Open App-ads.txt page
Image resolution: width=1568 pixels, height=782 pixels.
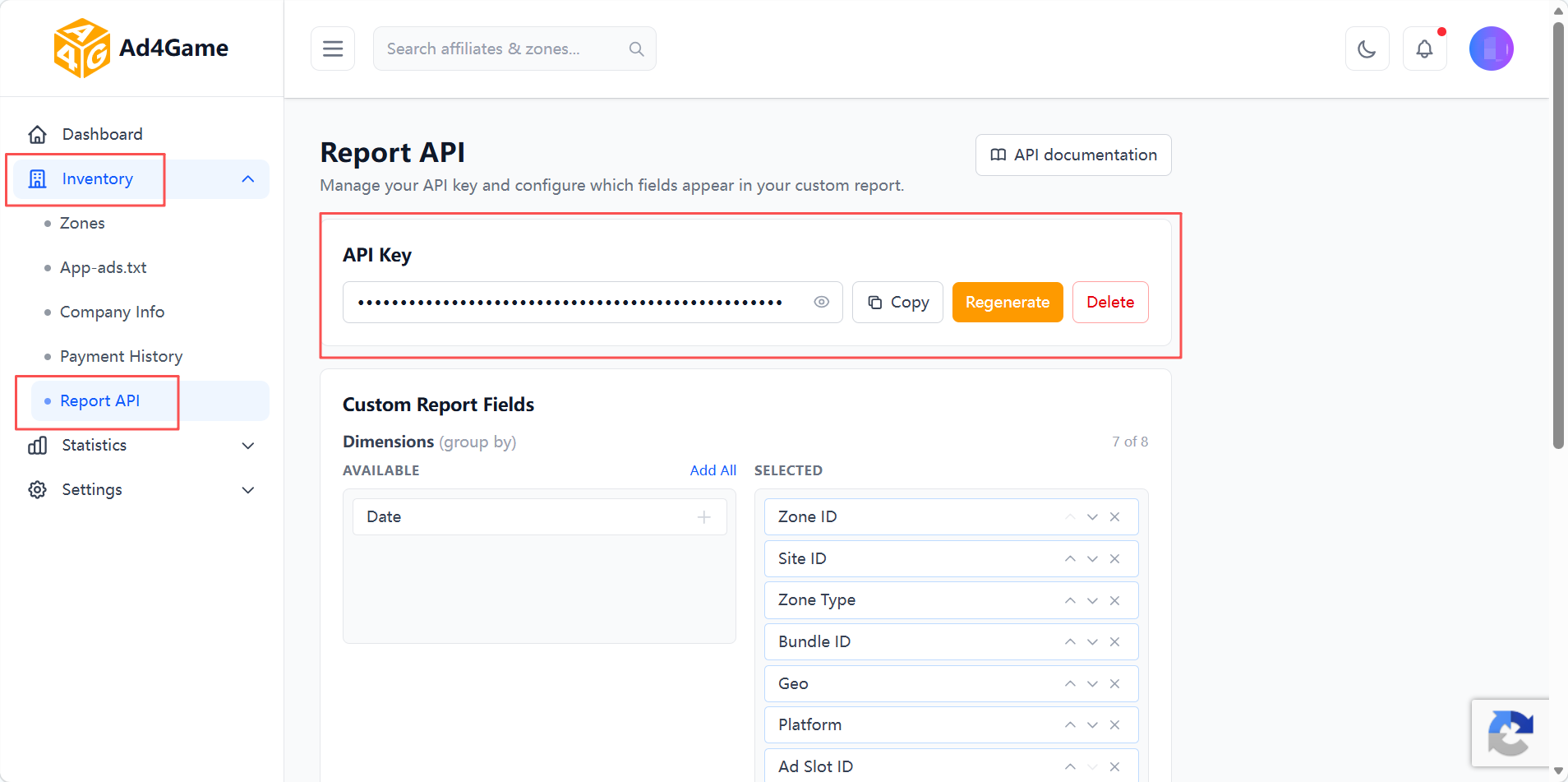(x=104, y=268)
